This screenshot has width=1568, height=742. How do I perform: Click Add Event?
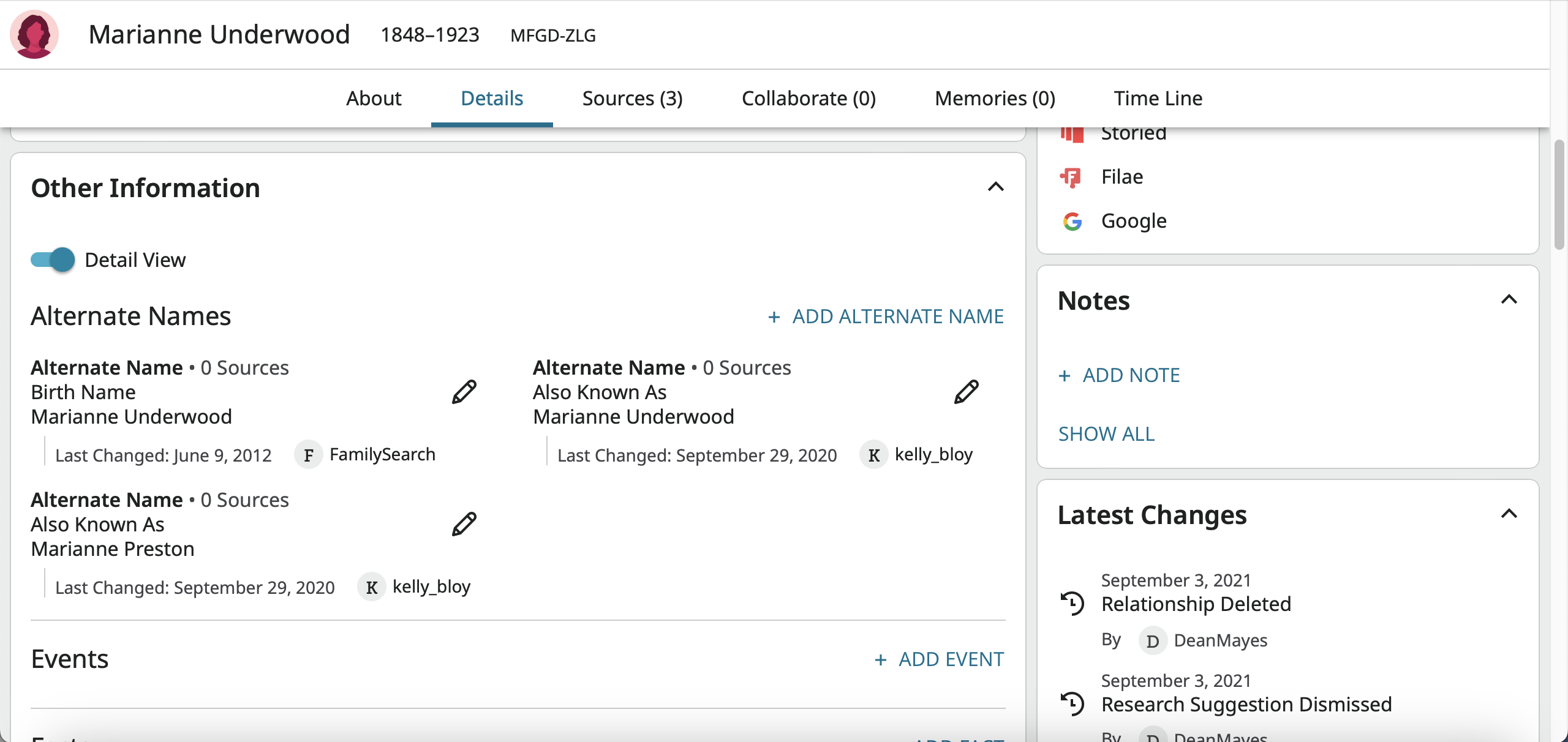click(x=939, y=659)
